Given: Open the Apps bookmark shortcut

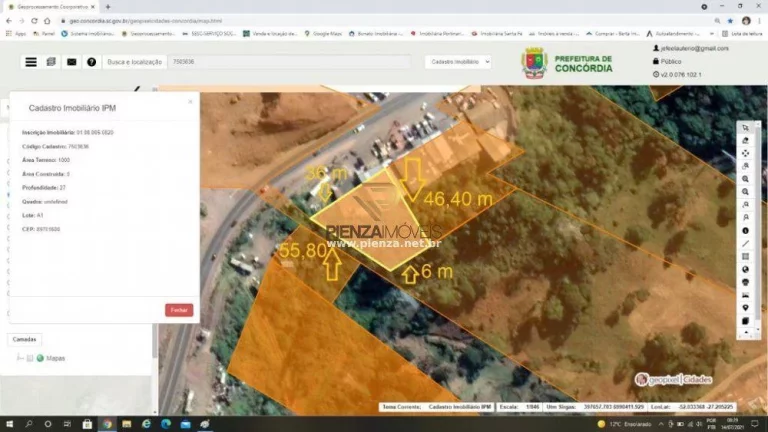Looking at the screenshot, I should point(16,34).
